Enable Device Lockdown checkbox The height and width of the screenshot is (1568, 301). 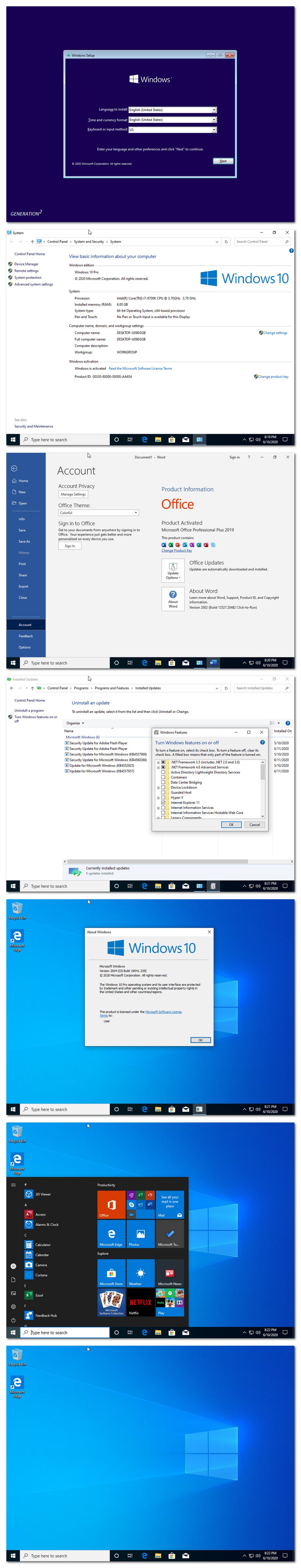coord(163,788)
